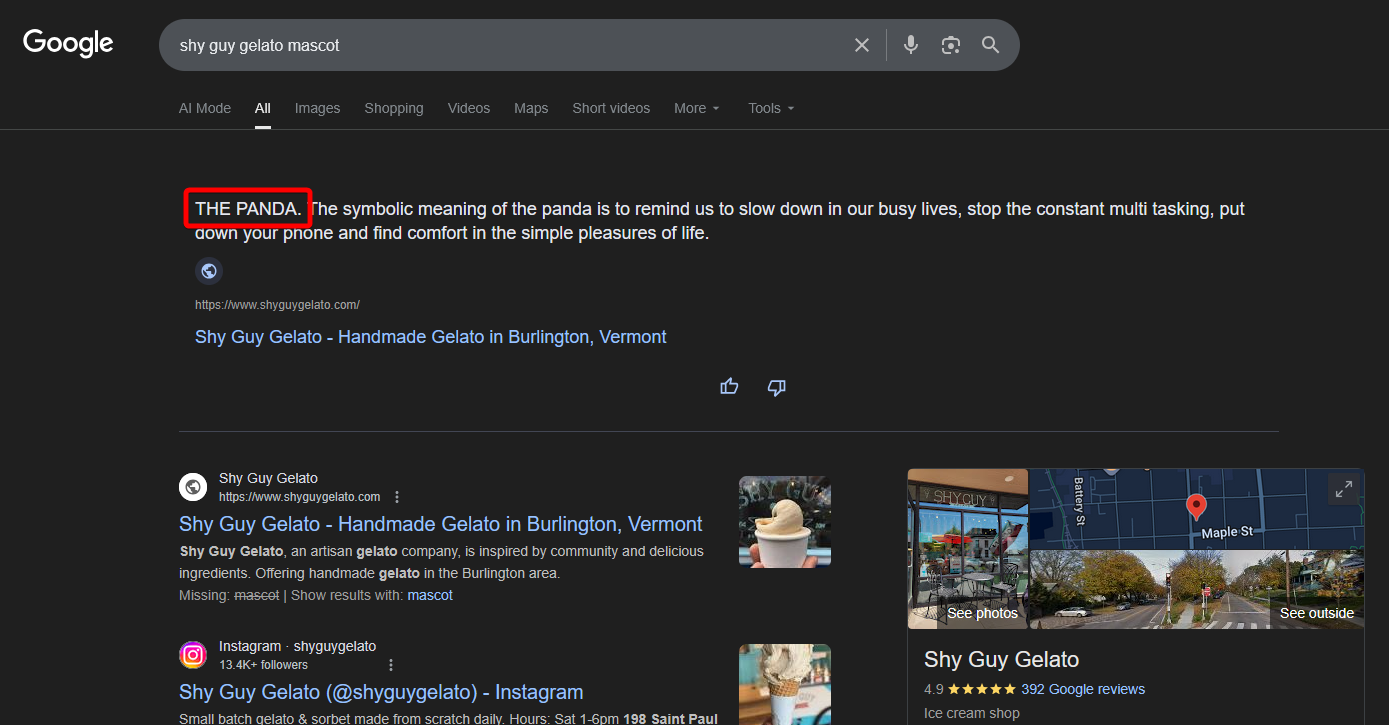Switch to Shopping tab
The width and height of the screenshot is (1389, 725).
(x=394, y=108)
